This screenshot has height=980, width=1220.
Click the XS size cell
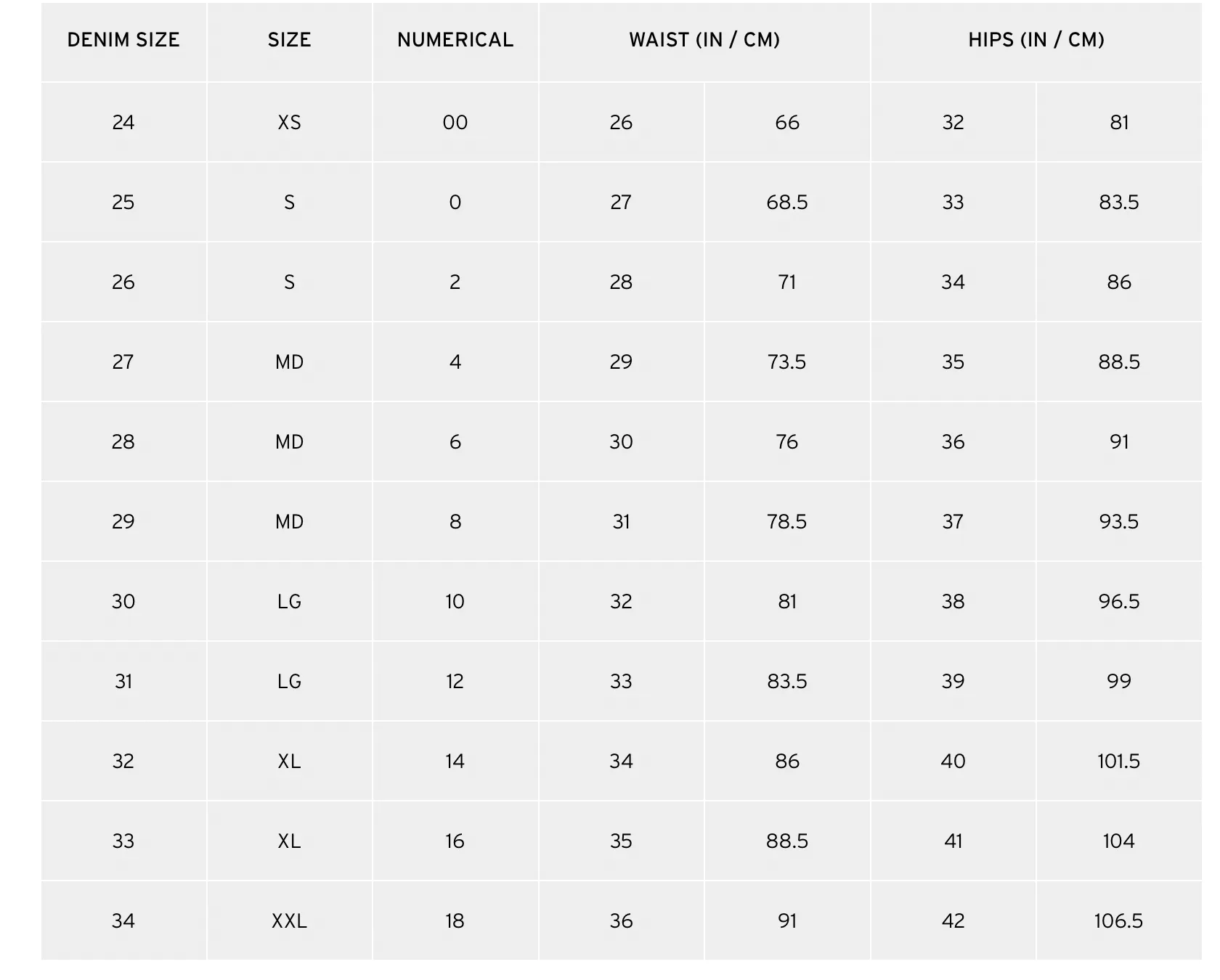coord(289,122)
